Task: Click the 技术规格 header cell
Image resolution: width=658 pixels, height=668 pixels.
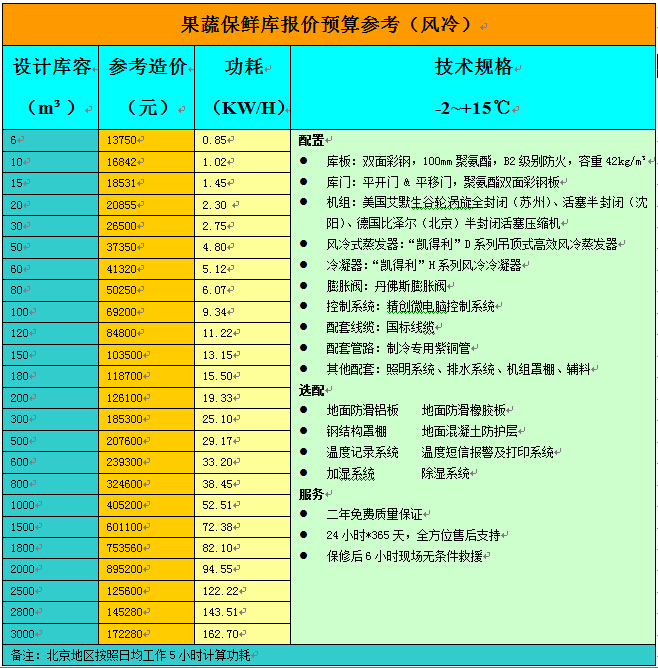Action: [x=473, y=68]
